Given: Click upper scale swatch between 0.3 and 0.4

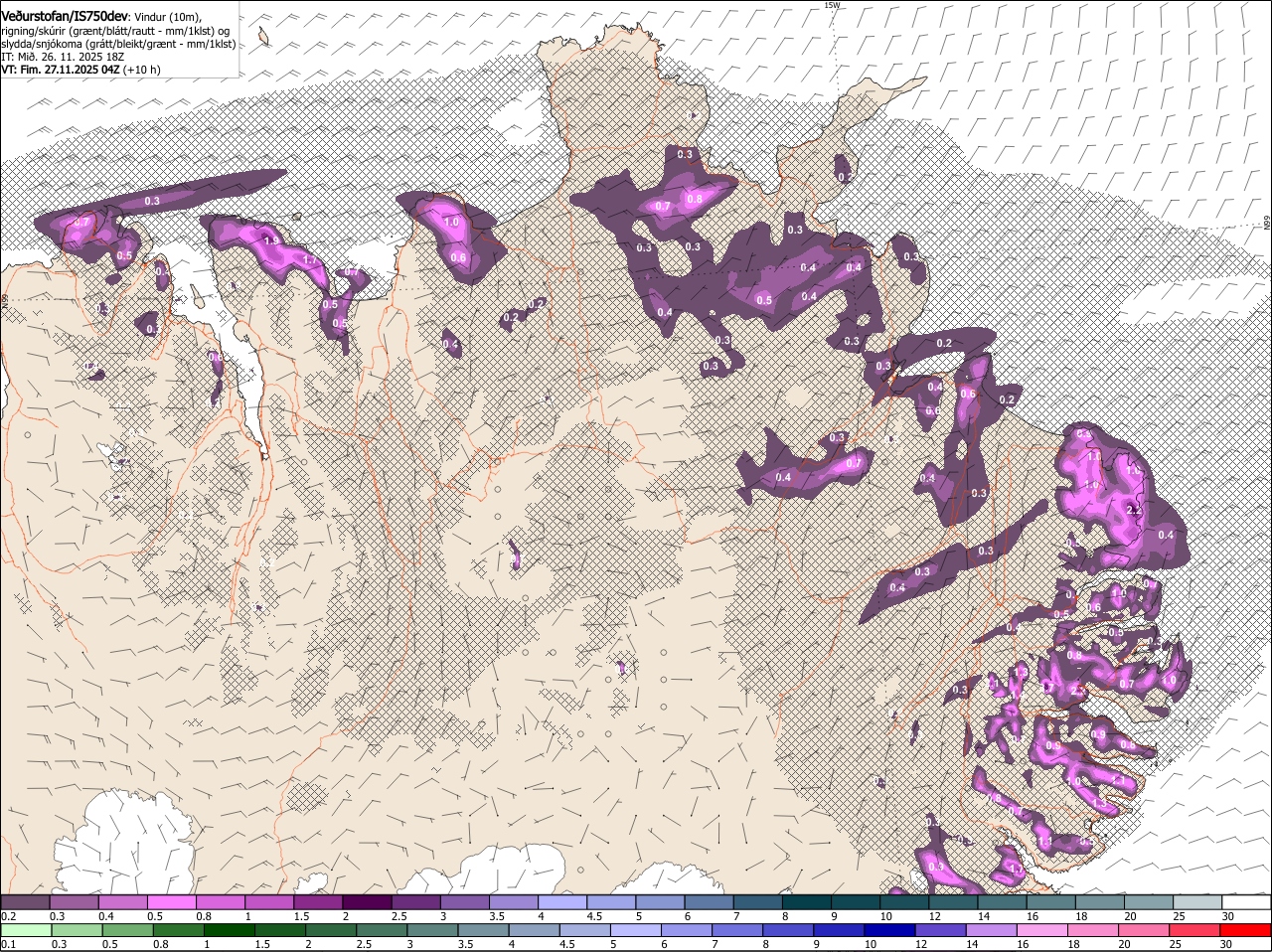Looking at the screenshot, I should (x=74, y=901).
